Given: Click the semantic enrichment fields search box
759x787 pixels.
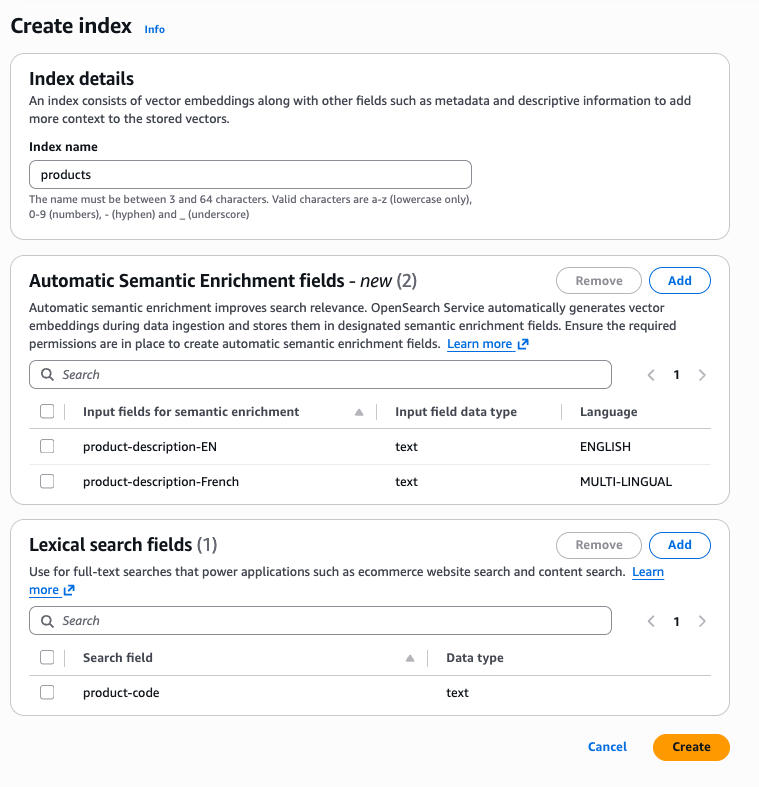Looking at the screenshot, I should 320,375.
